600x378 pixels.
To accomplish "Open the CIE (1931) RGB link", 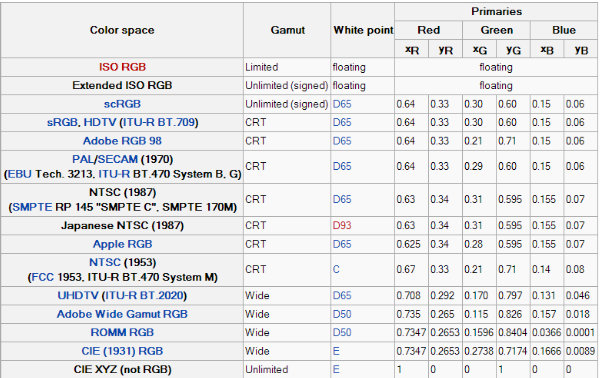I will click(x=122, y=351).
